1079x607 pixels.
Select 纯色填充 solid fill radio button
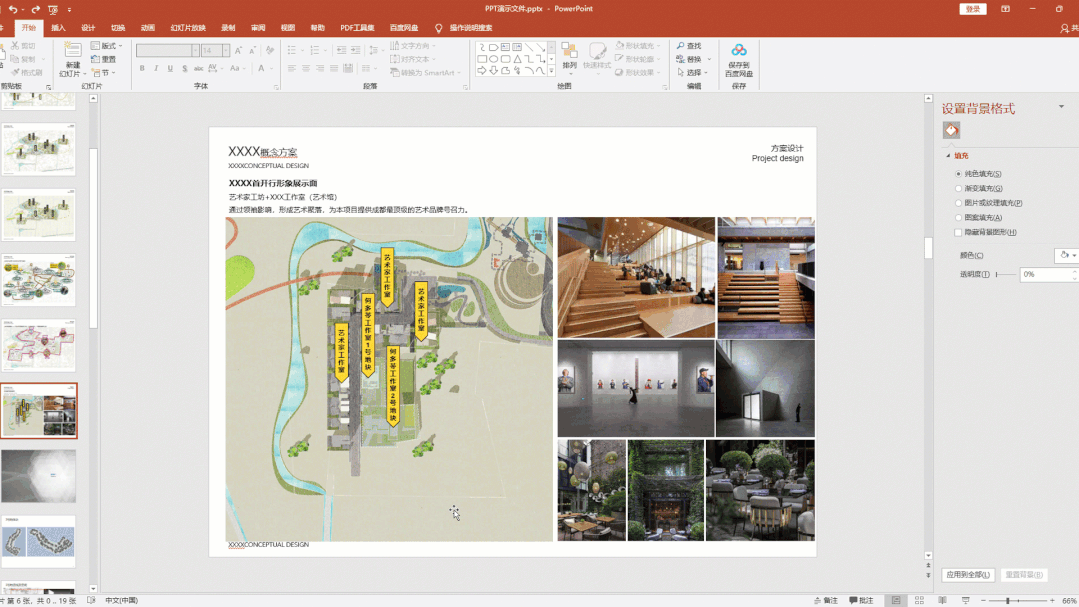coord(959,174)
